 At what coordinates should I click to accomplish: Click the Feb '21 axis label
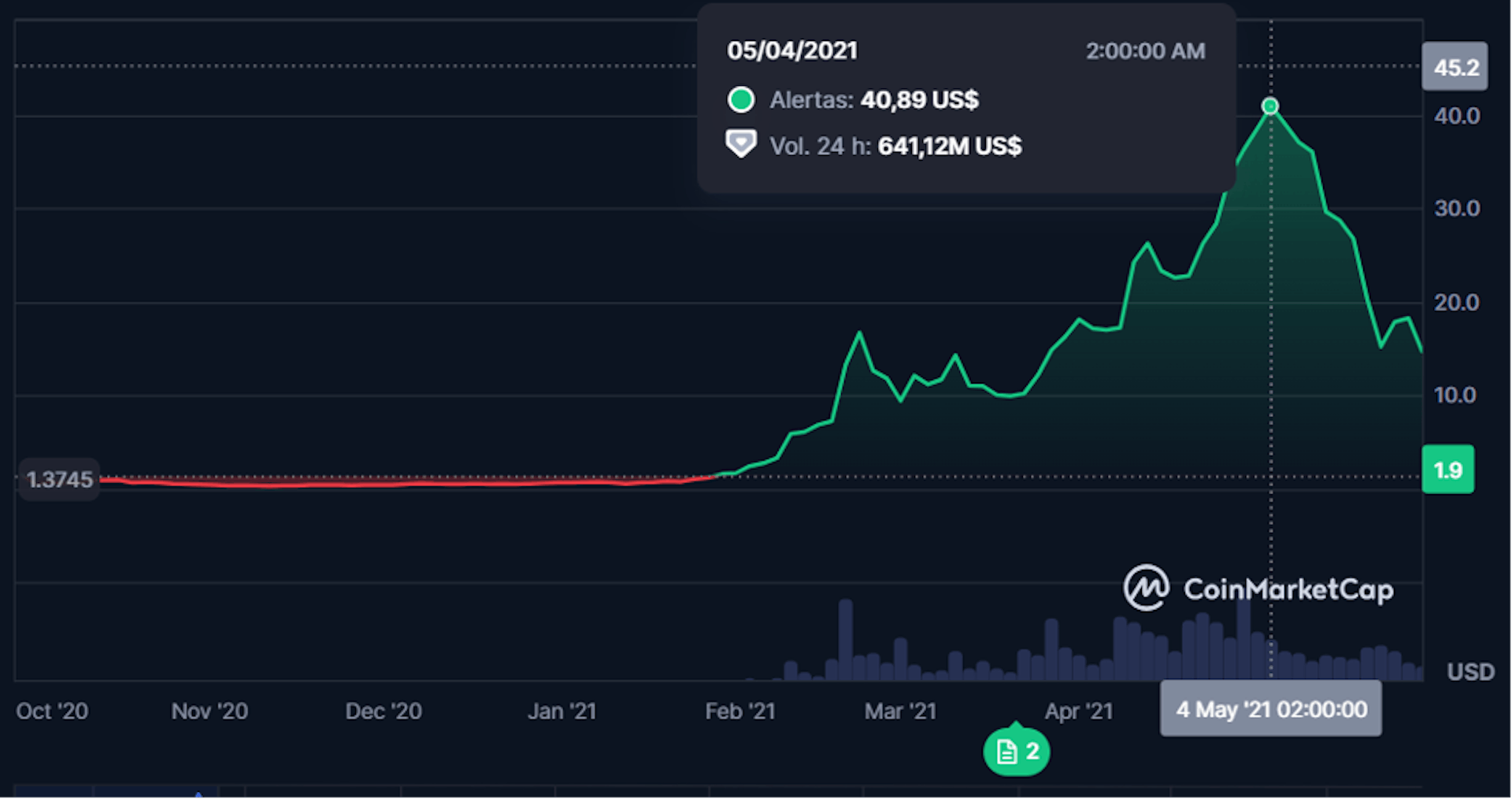coord(739,711)
